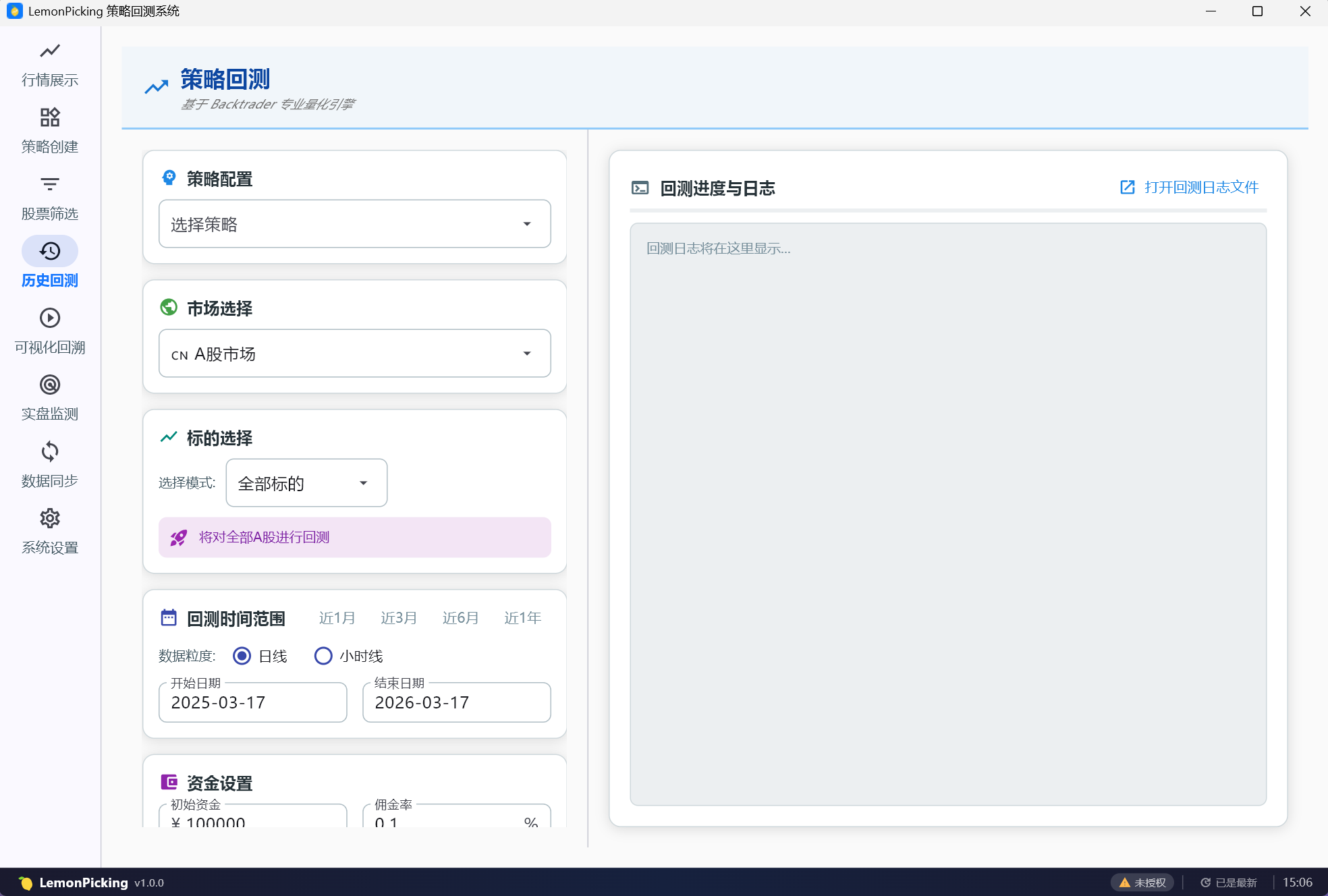Open 系统设置 settings
Image resolution: width=1328 pixels, height=896 pixels.
(x=49, y=530)
